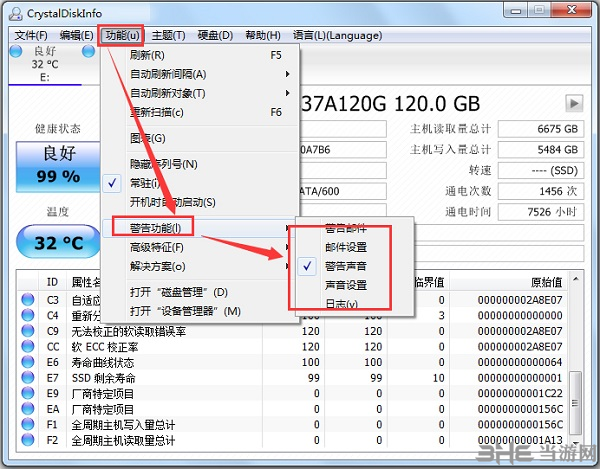Click the scrollbar up arrow in attribute list

click(575, 280)
